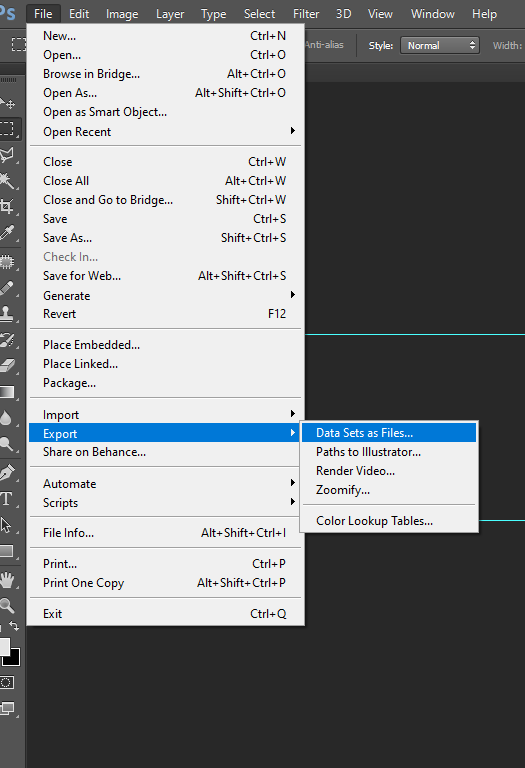525x768 pixels.
Task: Select the Horizontal Type tool
Action: 6,499
